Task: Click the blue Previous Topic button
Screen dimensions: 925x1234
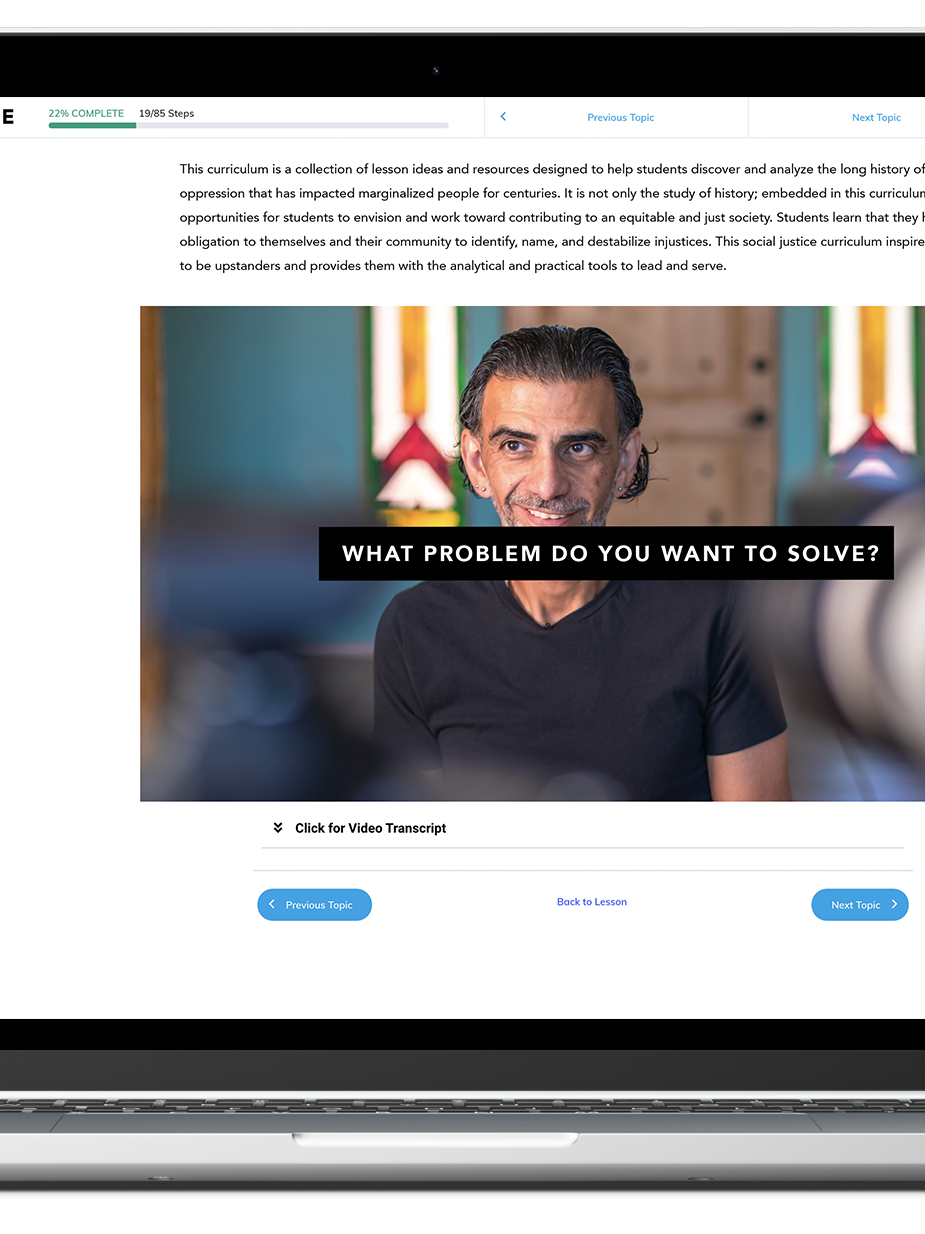Action: click(314, 905)
